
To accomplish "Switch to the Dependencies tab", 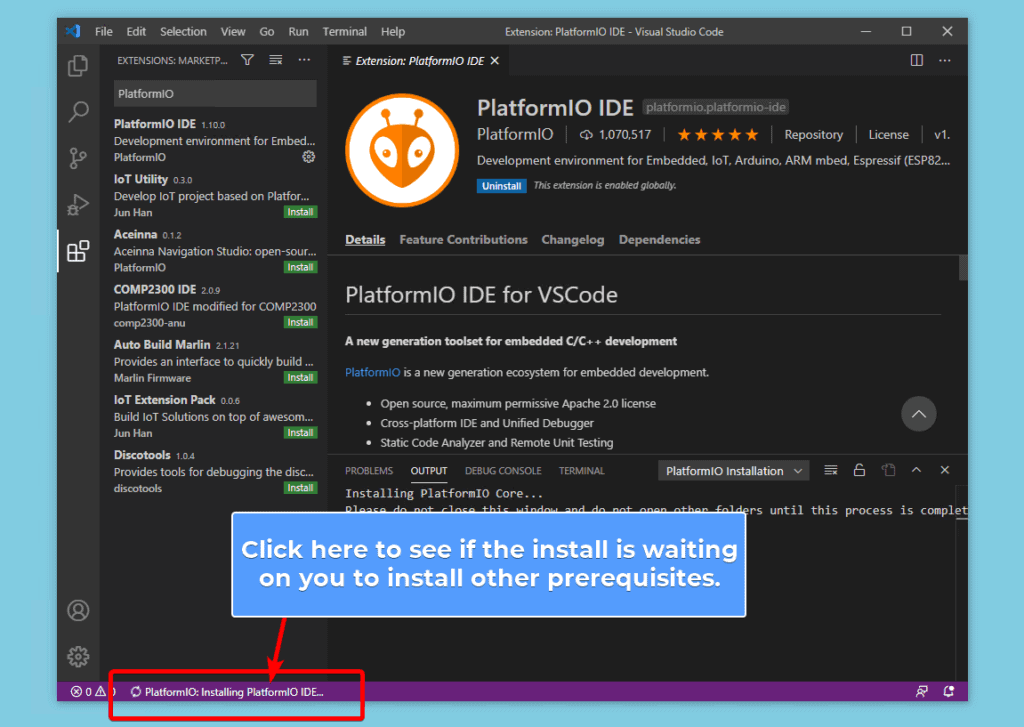I will pyautogui.click(x=660, y=240).
